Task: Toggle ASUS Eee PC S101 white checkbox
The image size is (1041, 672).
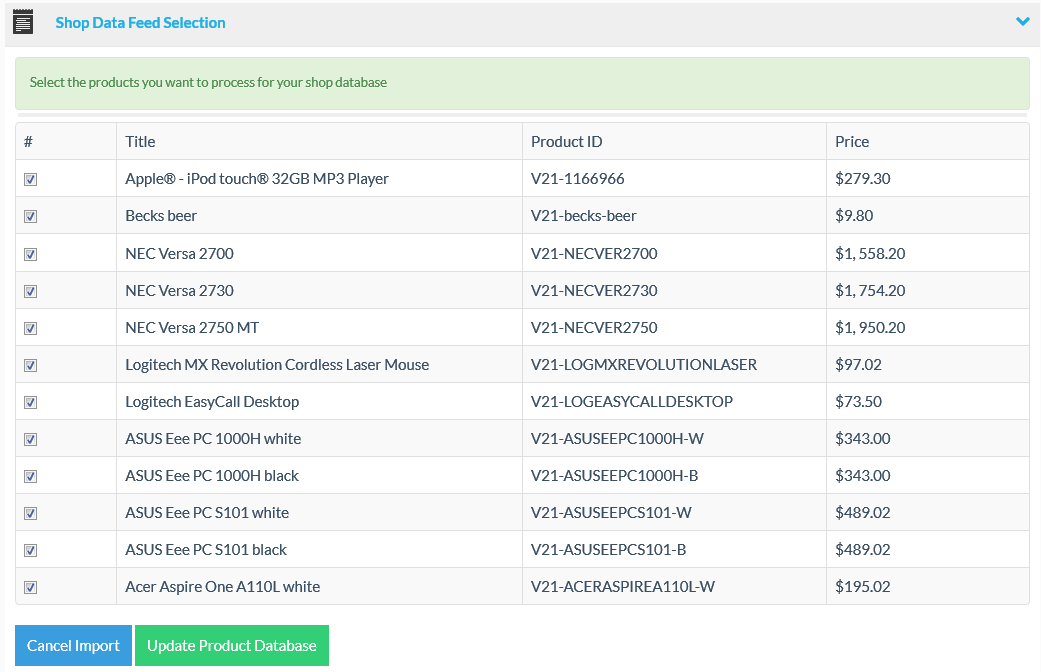Action: click(x=30, y=513)
